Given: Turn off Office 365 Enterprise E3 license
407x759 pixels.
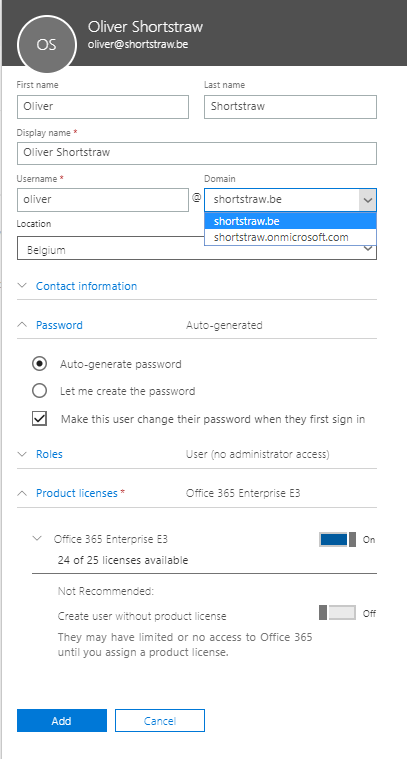Looking at the screenshot, I should coord(338,539).
